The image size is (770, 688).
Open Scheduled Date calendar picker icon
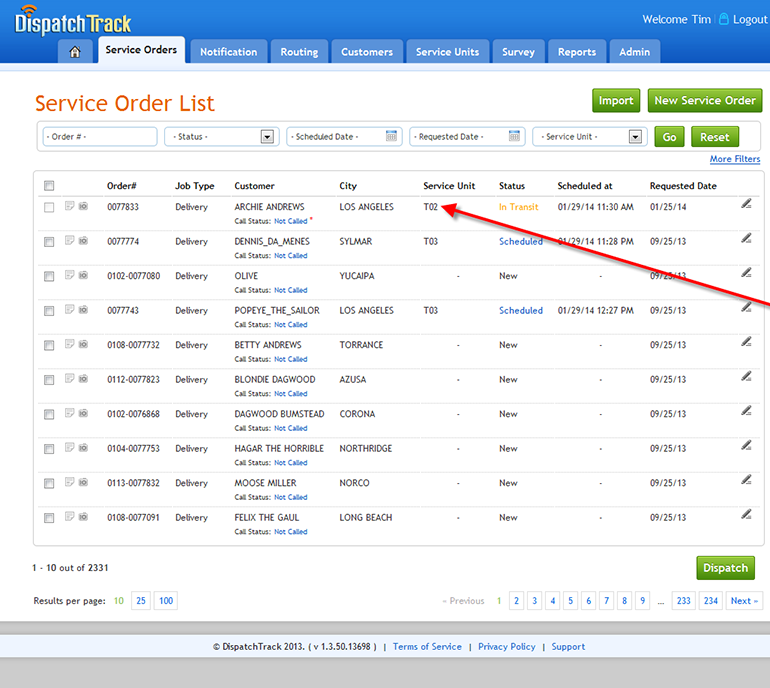(392, 137)
